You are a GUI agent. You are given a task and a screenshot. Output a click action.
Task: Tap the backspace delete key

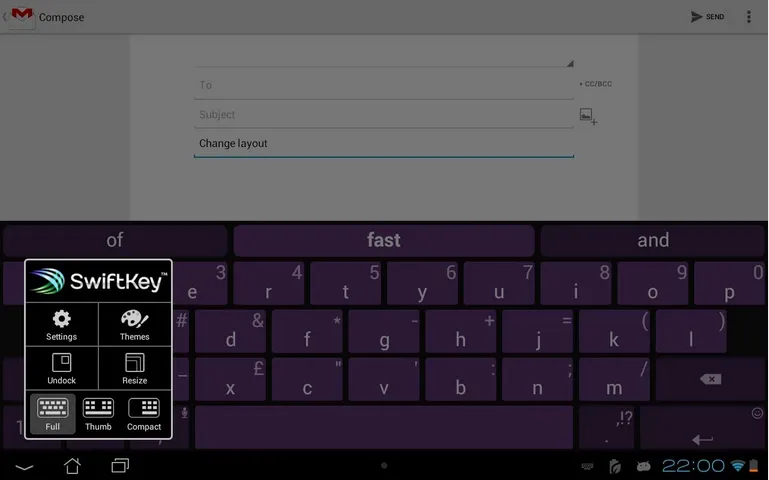711,379
